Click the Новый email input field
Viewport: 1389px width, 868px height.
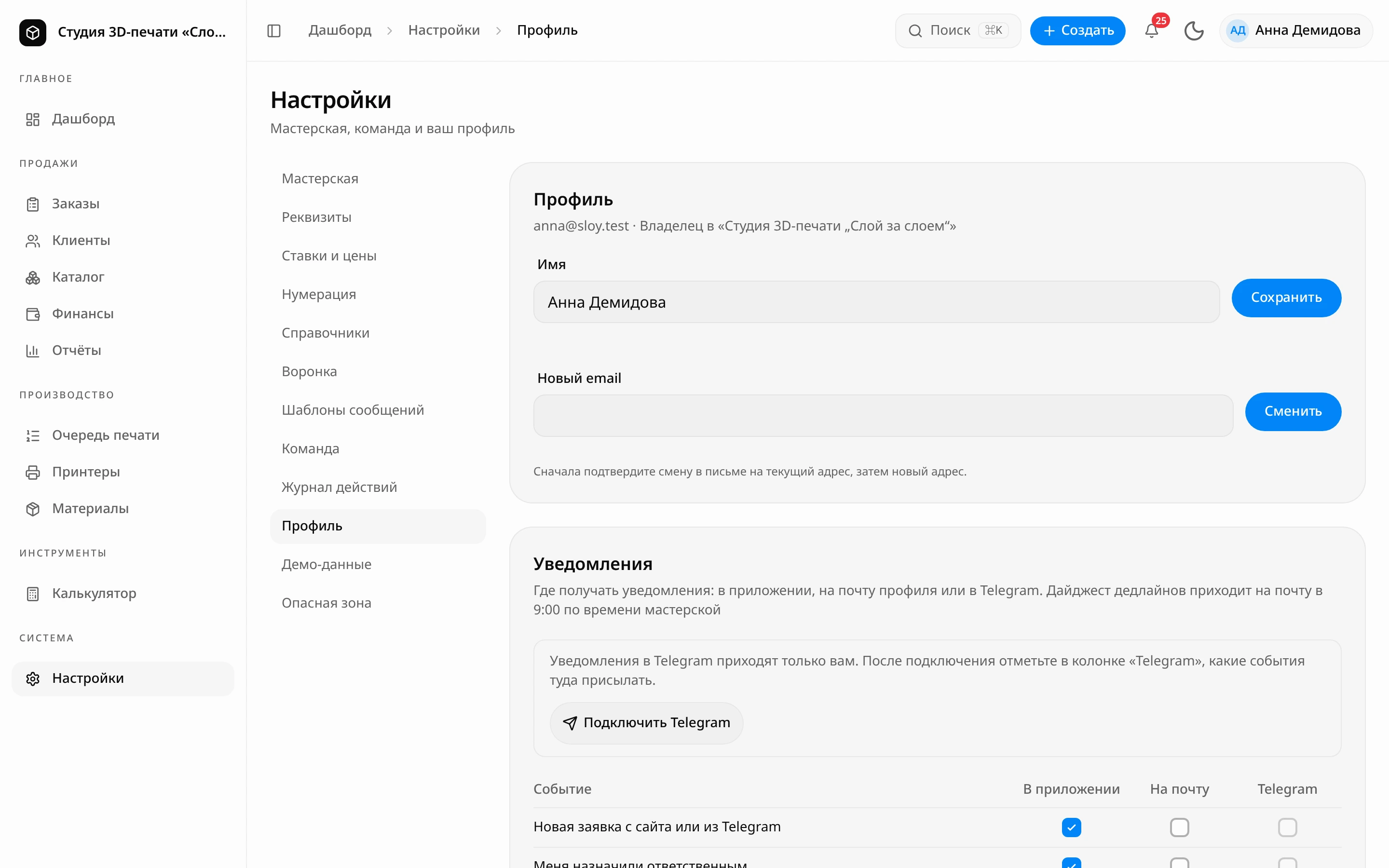tap(883, 415)
